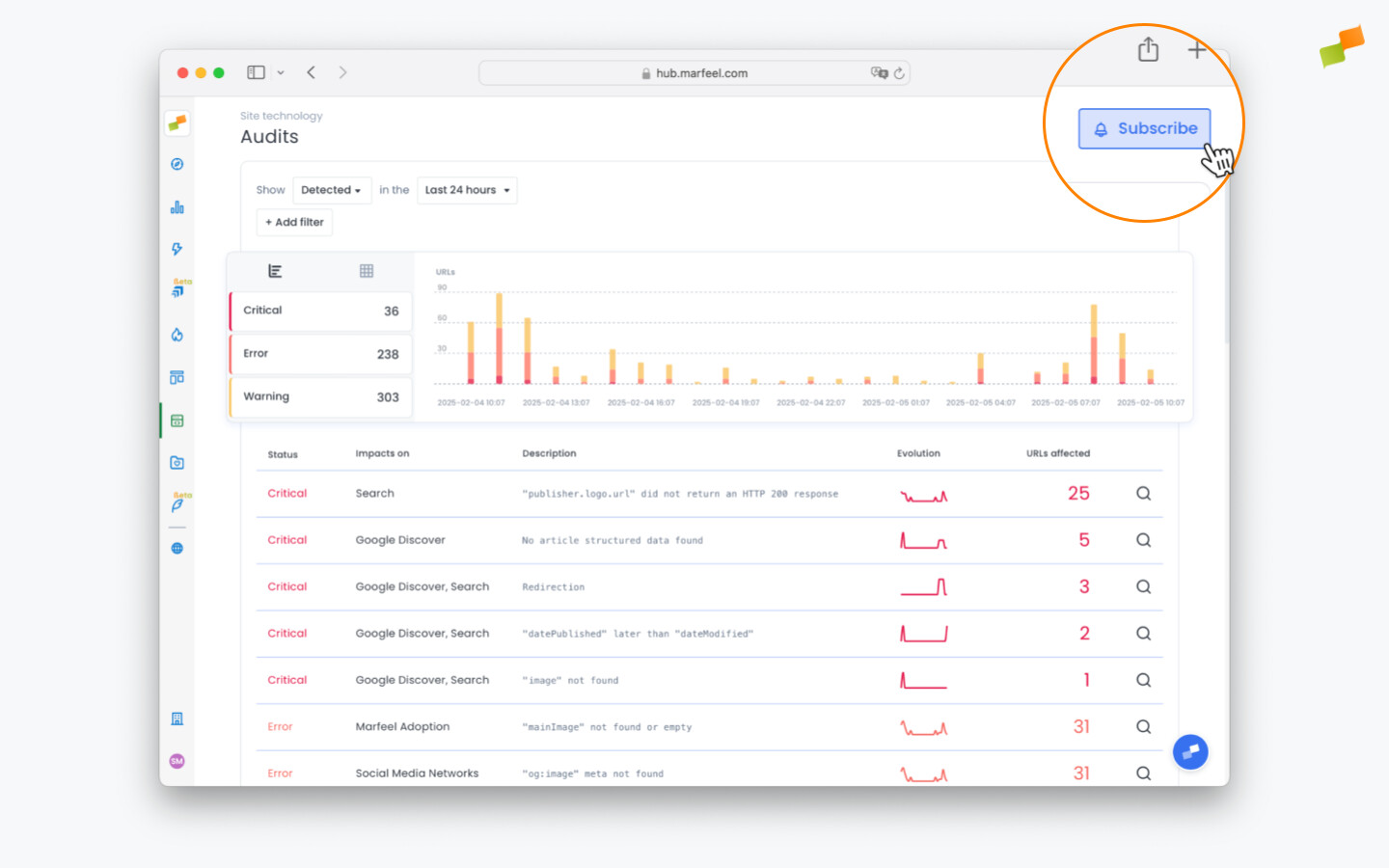The height and width of the screenshot is (868, 1389).
Task: Switch to grid view in audits panel
Action: click(x=367, y=271)
